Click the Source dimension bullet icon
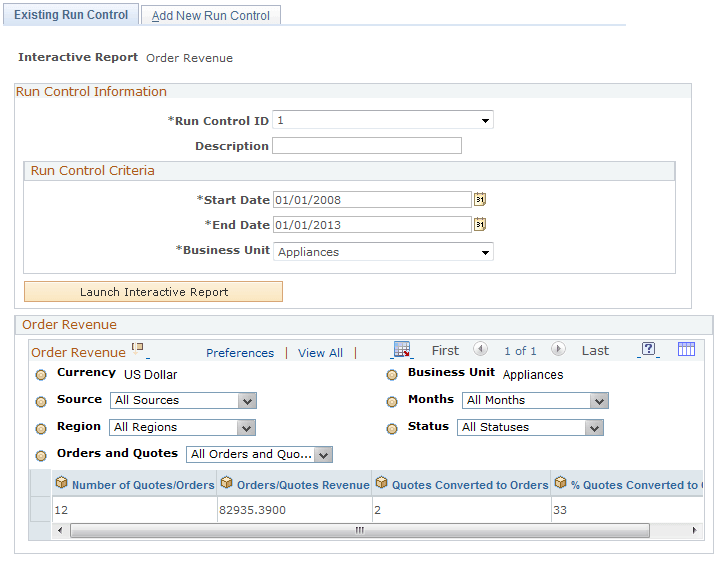The width and height of the screenshot is (720, 562). [41, 402]
